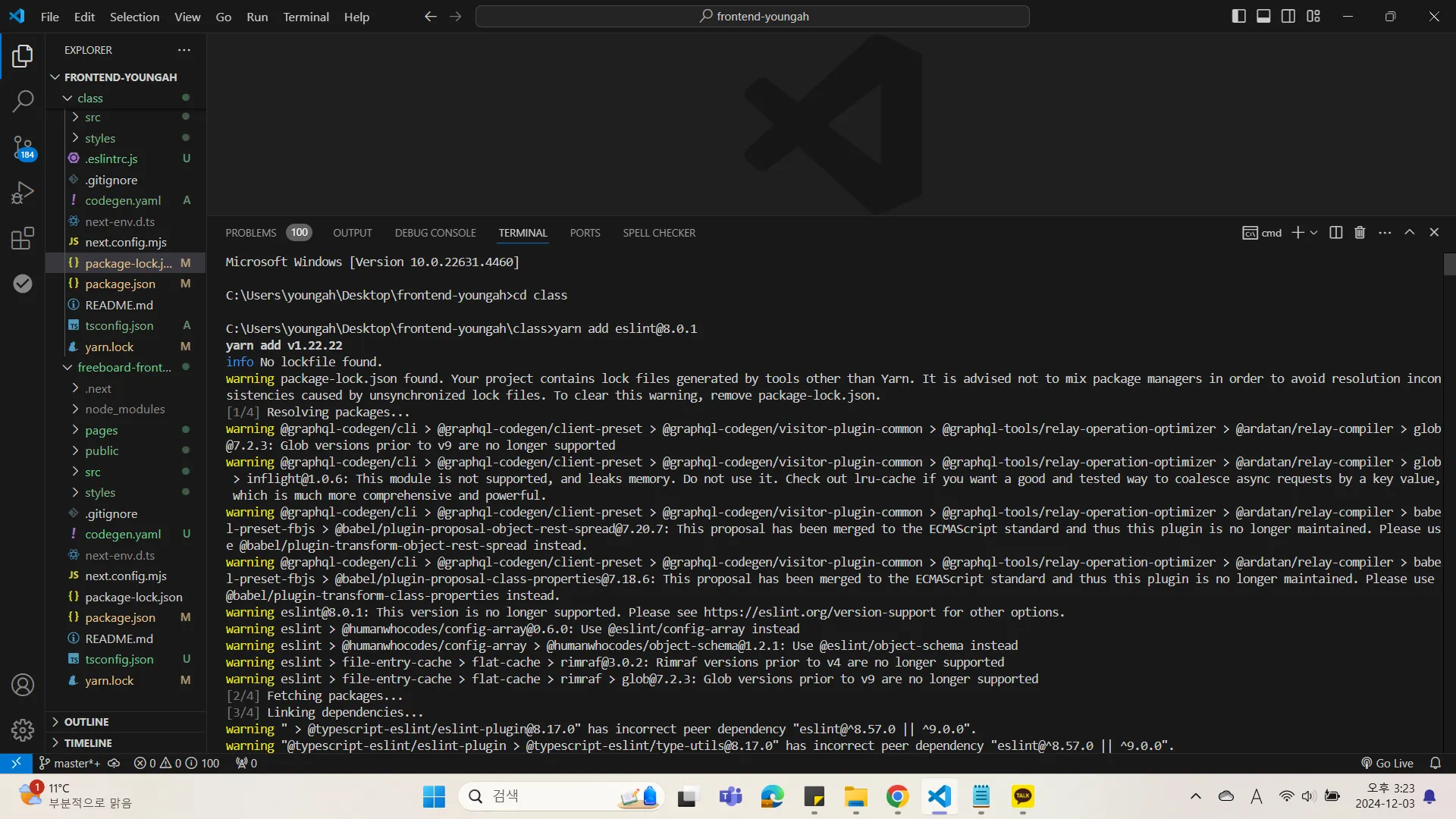Screen dimensions: 1456x819
Task: Toggle bottom panel visibility in title bar
Action: coord(1263,17)
